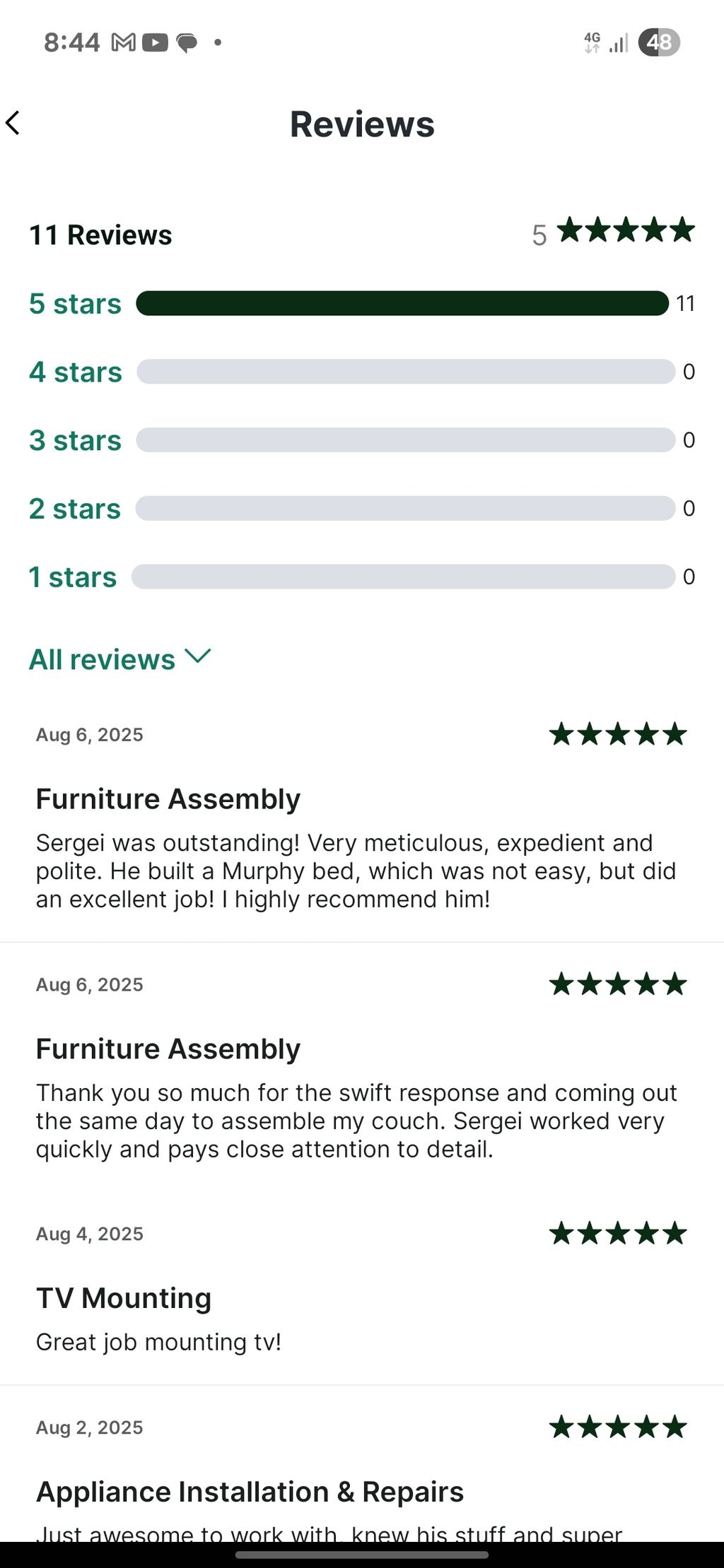Screen dimensions: 724x1568
Task: Open the TV Mounting review
Action: coord(124,1298)
